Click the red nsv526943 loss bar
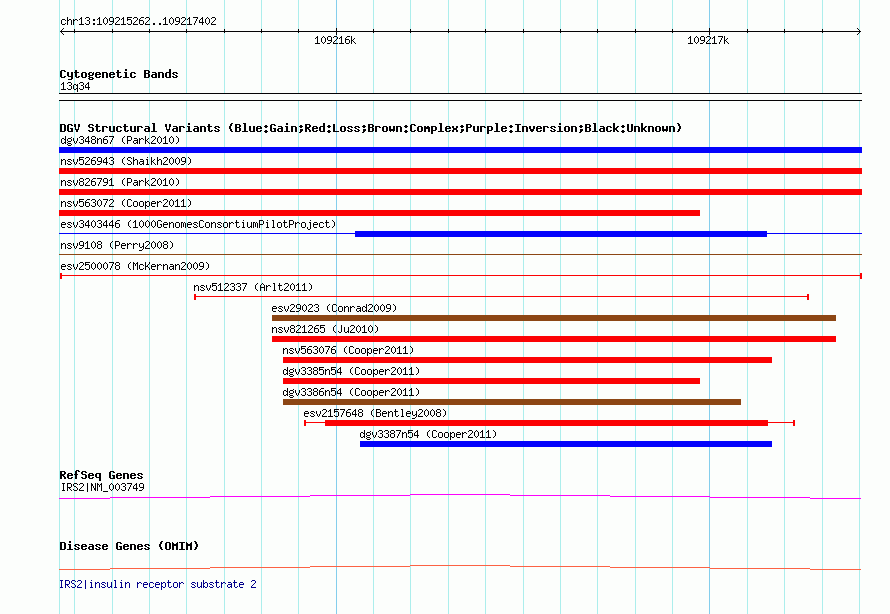890x614 pixels. pos(460,171)
